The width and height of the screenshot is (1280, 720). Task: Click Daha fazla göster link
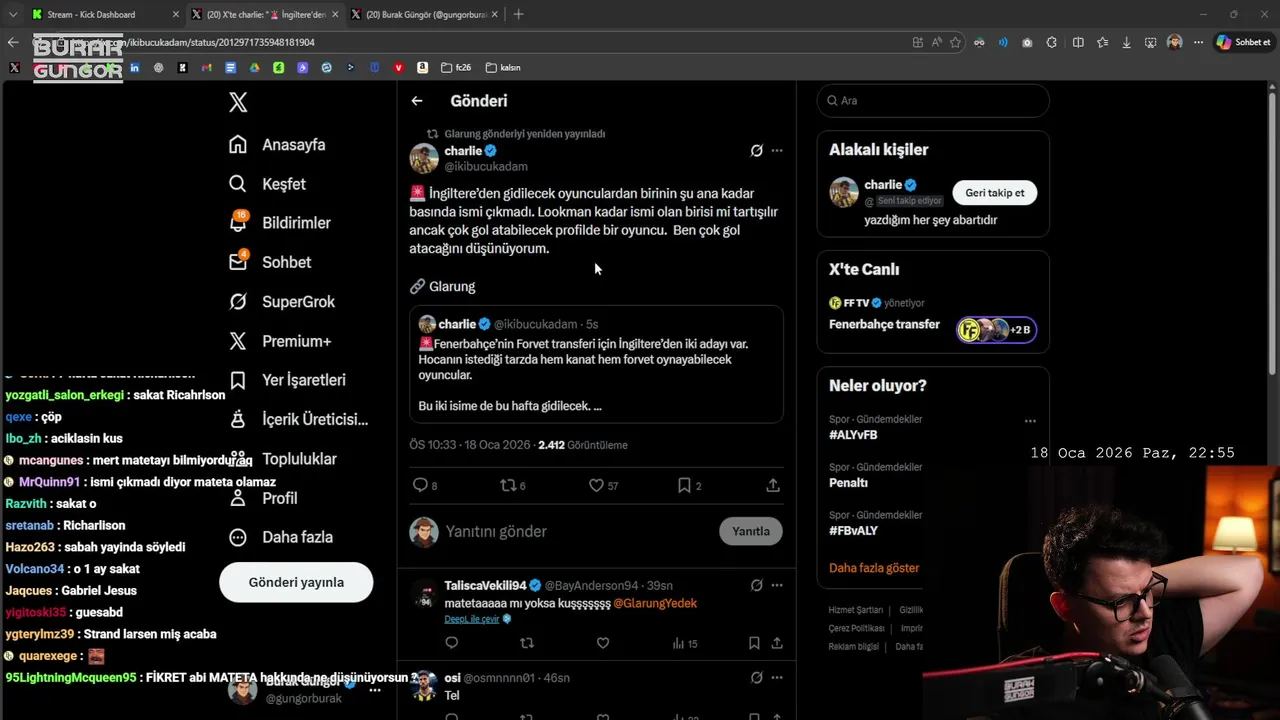tap(874, 567)
